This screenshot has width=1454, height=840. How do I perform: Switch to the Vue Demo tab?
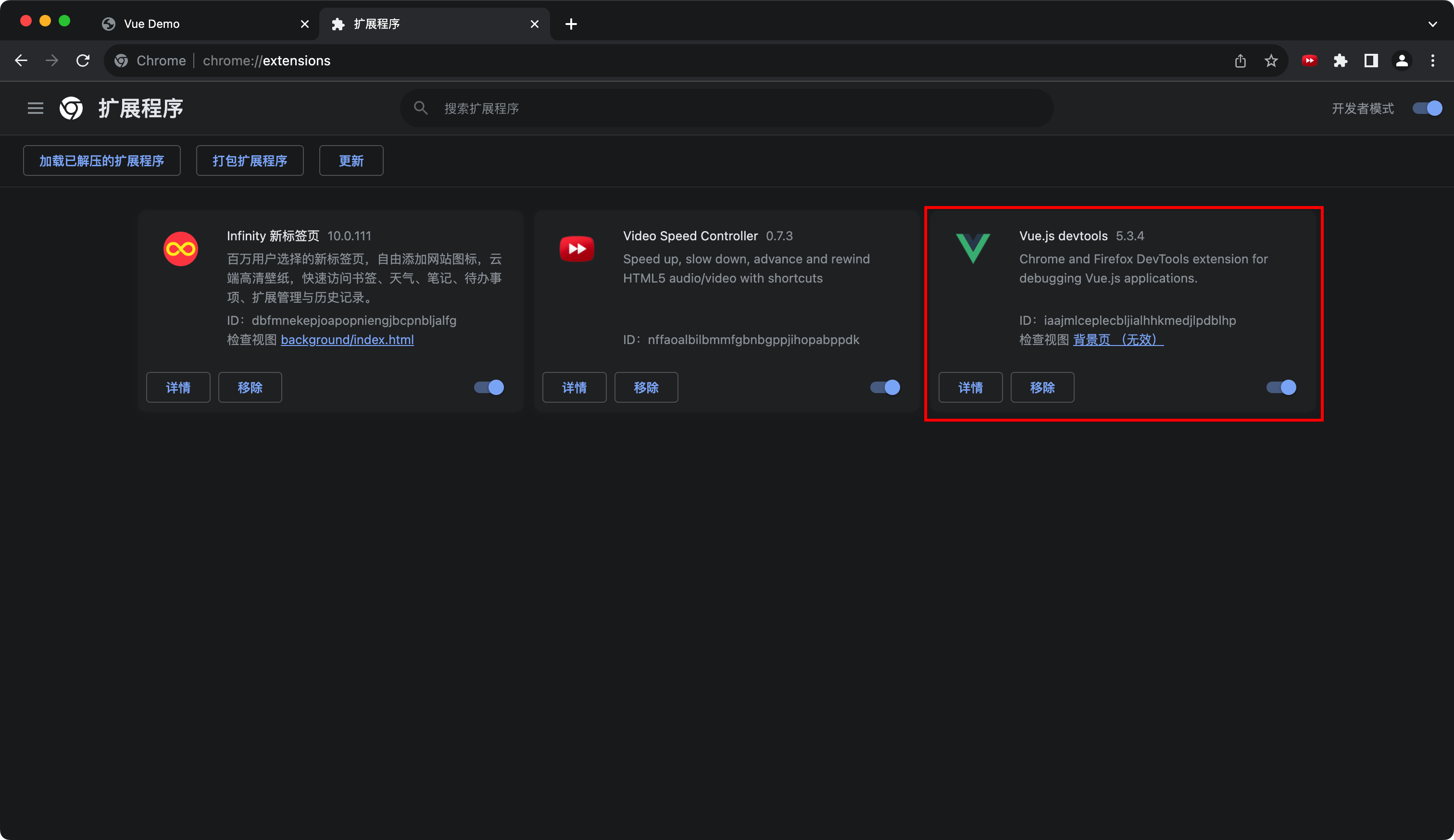click(152, 24)
